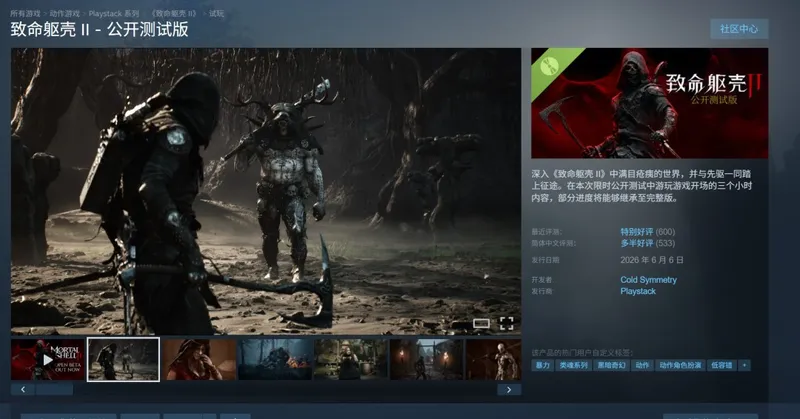Click the 试玩 breadcrumb link
The width and height of the screenshot is (800, 419).
click(x=216, y=13)
